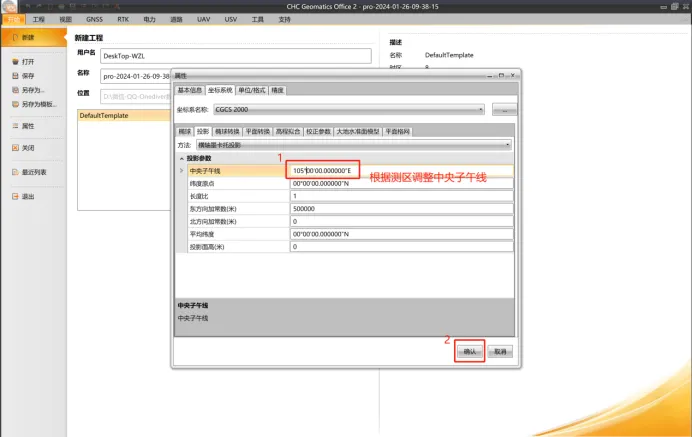Open the 开始 ribbon tab
Viewport: 692px width, 437px height.
(x=14, y=19)
